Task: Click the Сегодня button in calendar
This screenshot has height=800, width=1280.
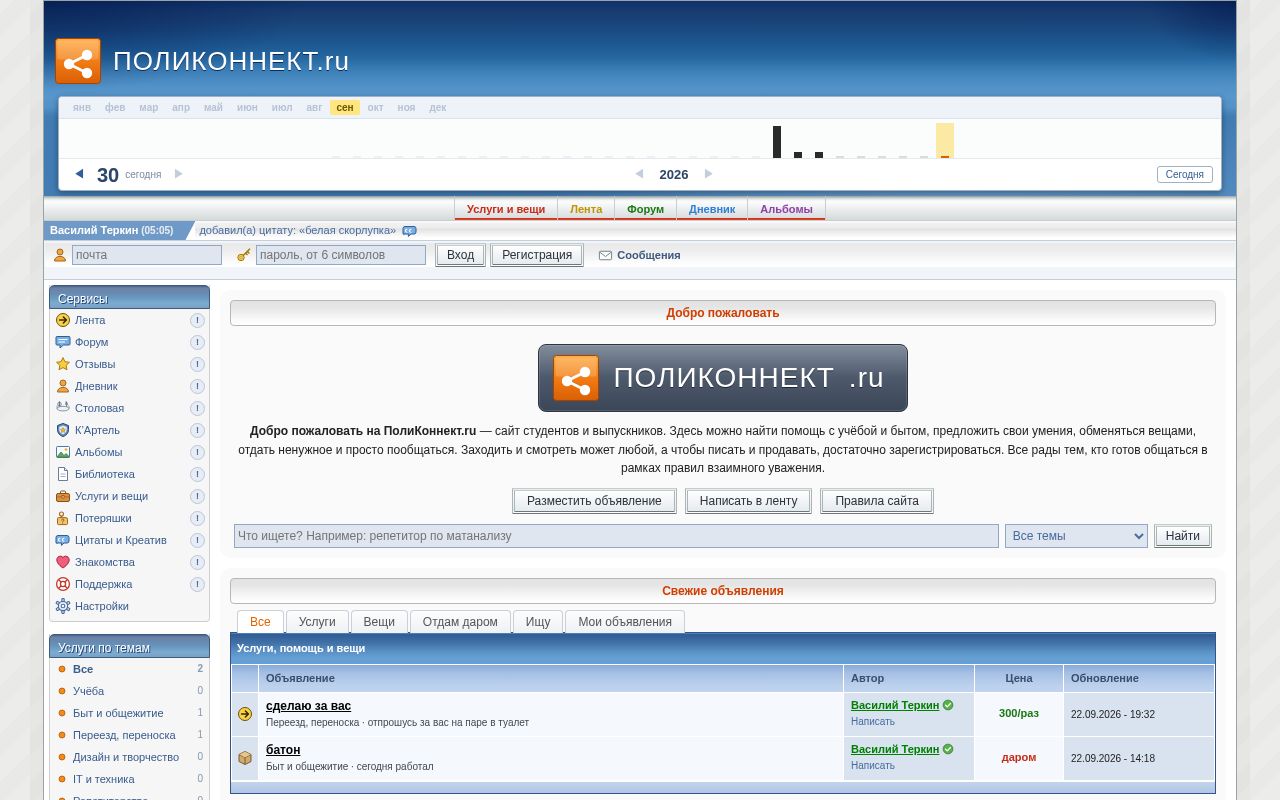Action: click(1185, 174)
